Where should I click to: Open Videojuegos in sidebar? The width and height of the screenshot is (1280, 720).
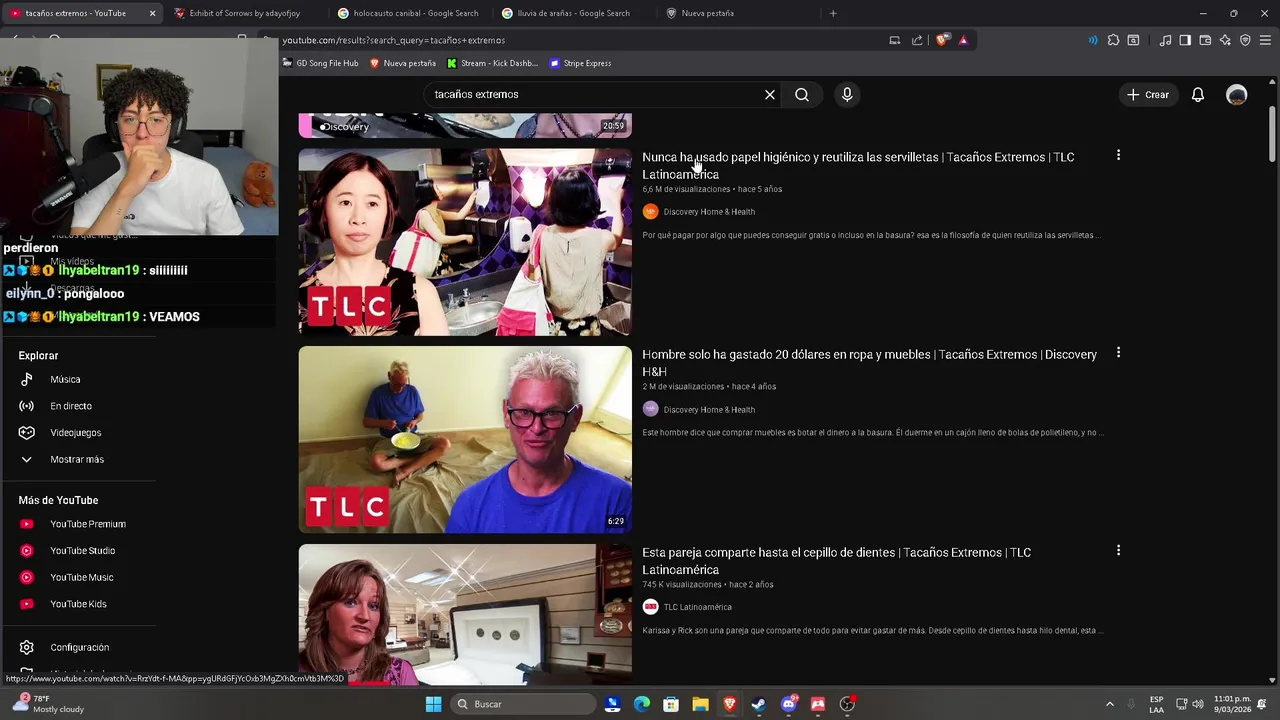(x=78, y=433)
